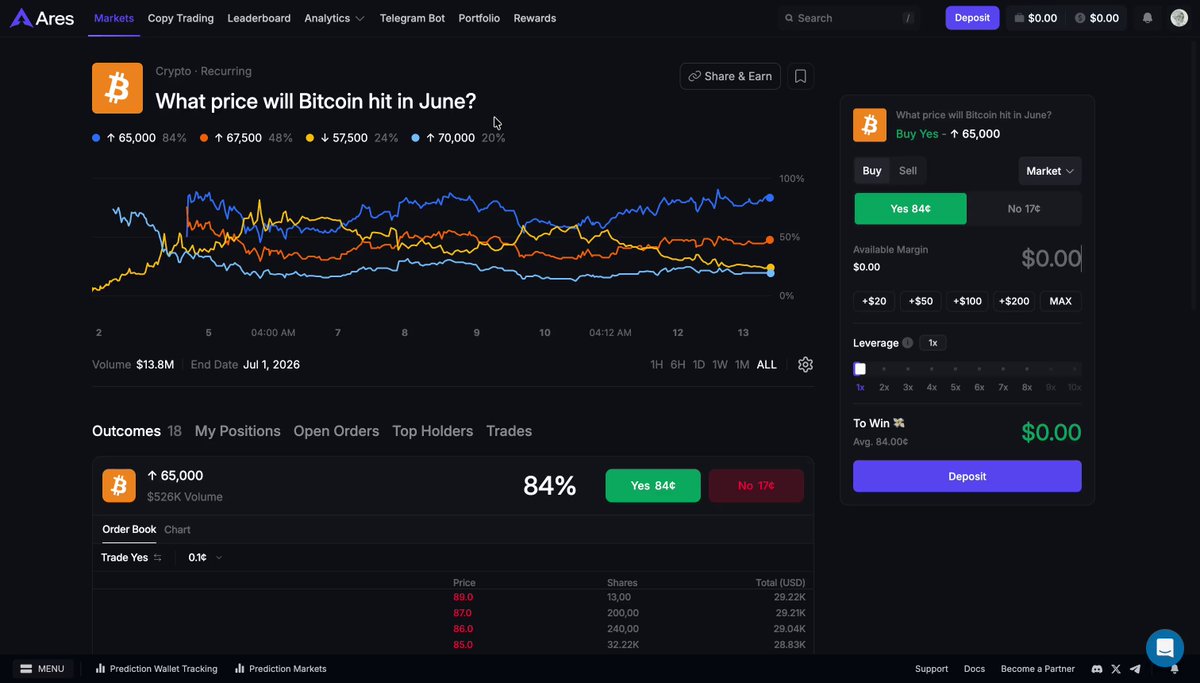Switch to the Chart sub-tab
This screenshot has height=683, width=1200.
(177, 530)
